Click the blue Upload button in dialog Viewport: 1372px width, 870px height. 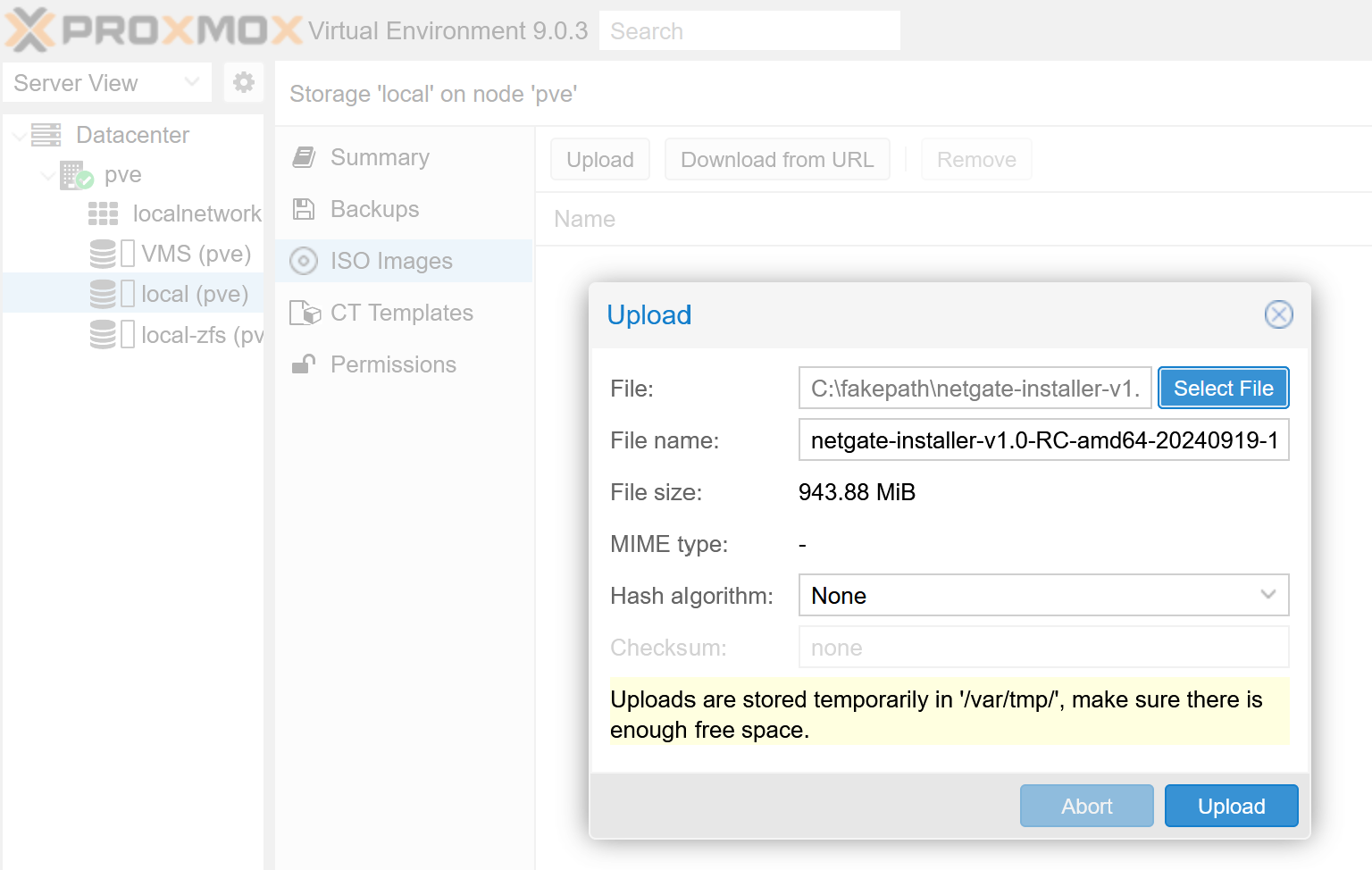[x=1232, y=806]
